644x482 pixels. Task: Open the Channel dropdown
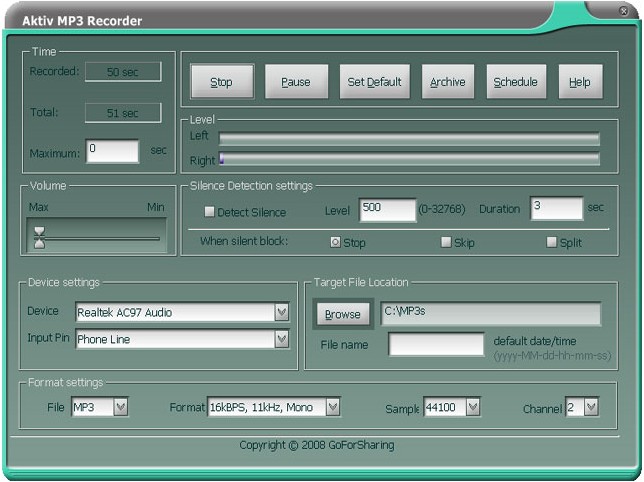pos(591,407)
